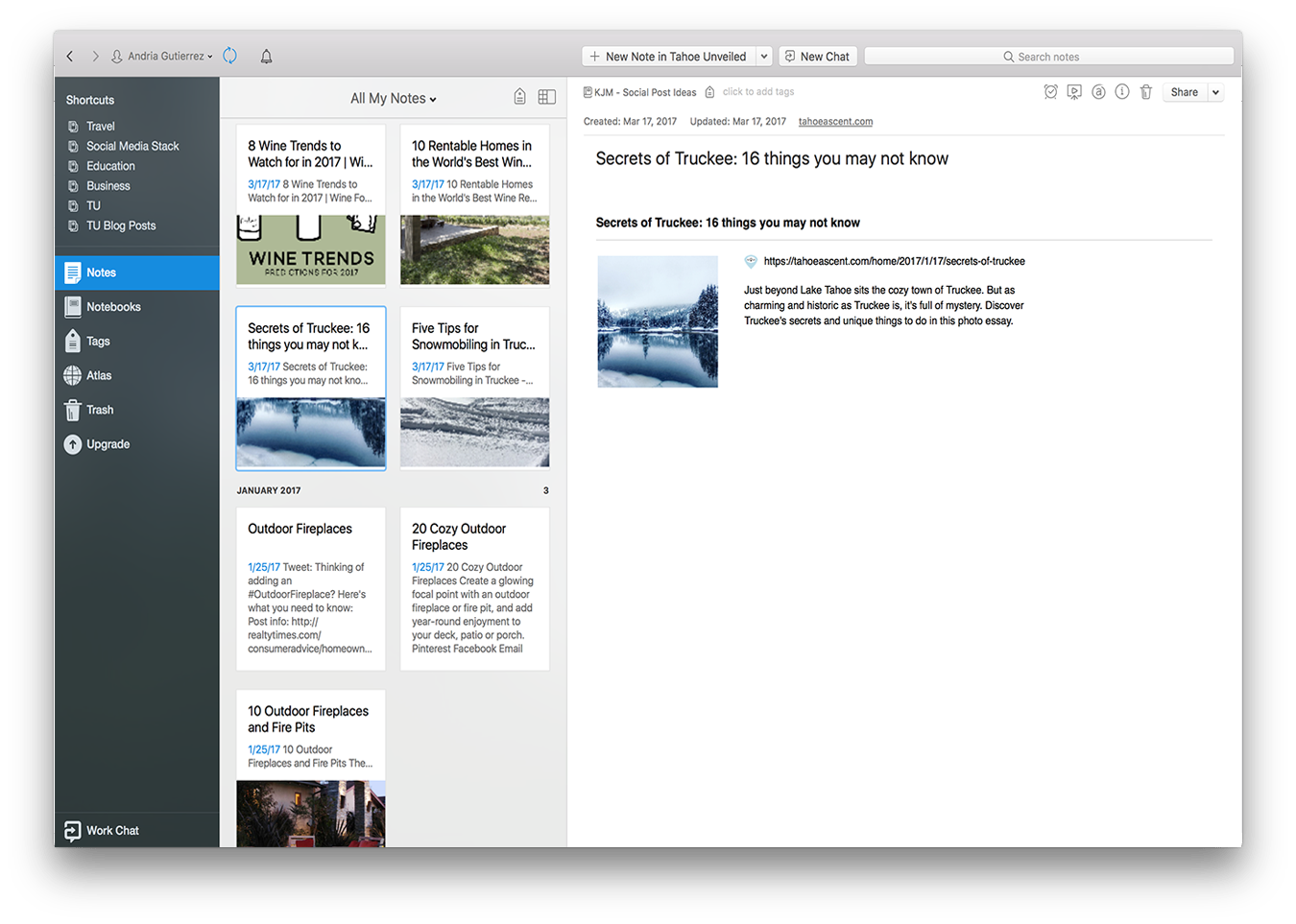Image resolution: width=1296 pixels, height=924 pixels.
Task: Go forward with the right arrow
Action: pos(95,57)
